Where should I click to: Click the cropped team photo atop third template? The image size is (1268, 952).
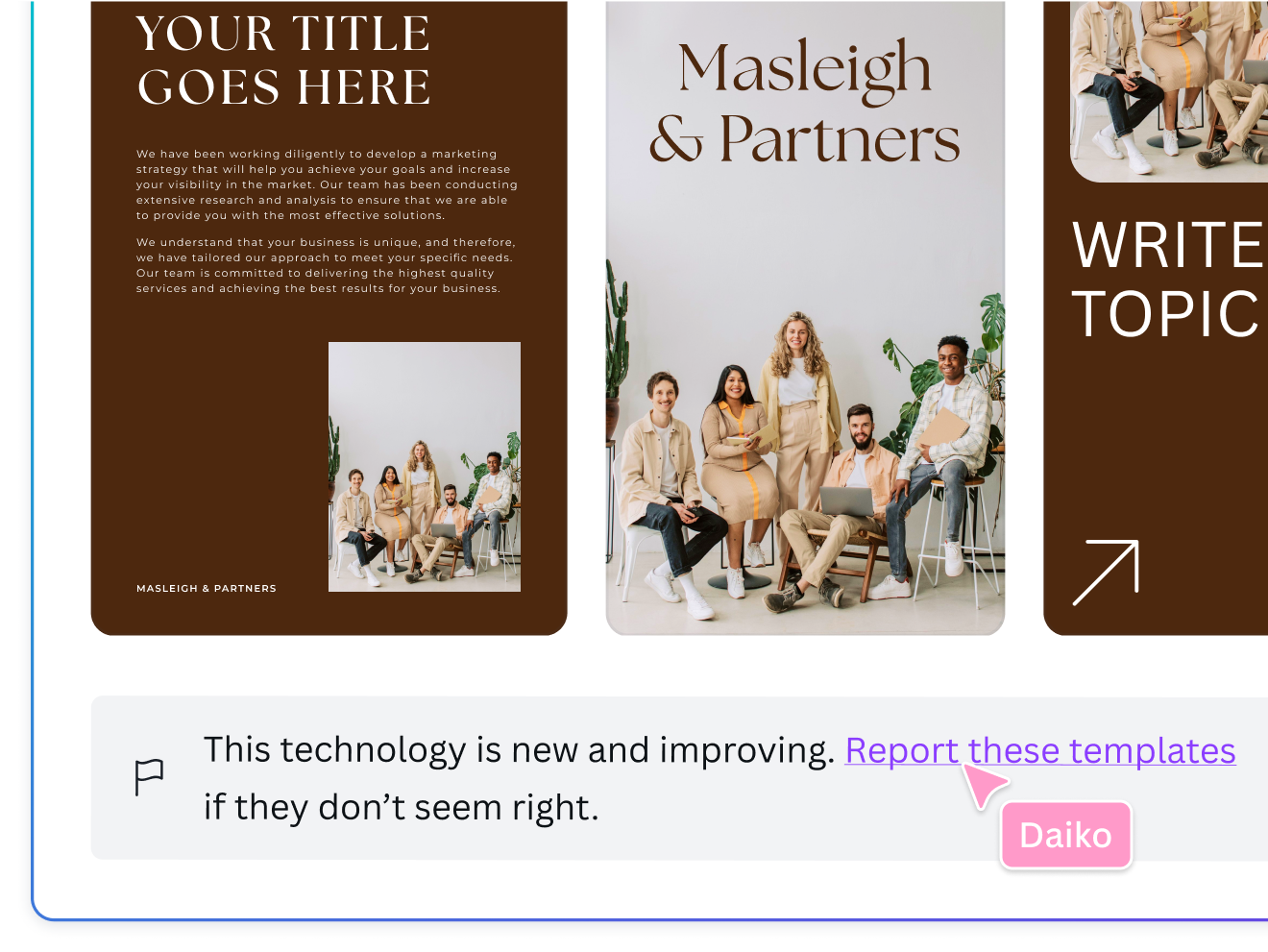[1169, 91]
